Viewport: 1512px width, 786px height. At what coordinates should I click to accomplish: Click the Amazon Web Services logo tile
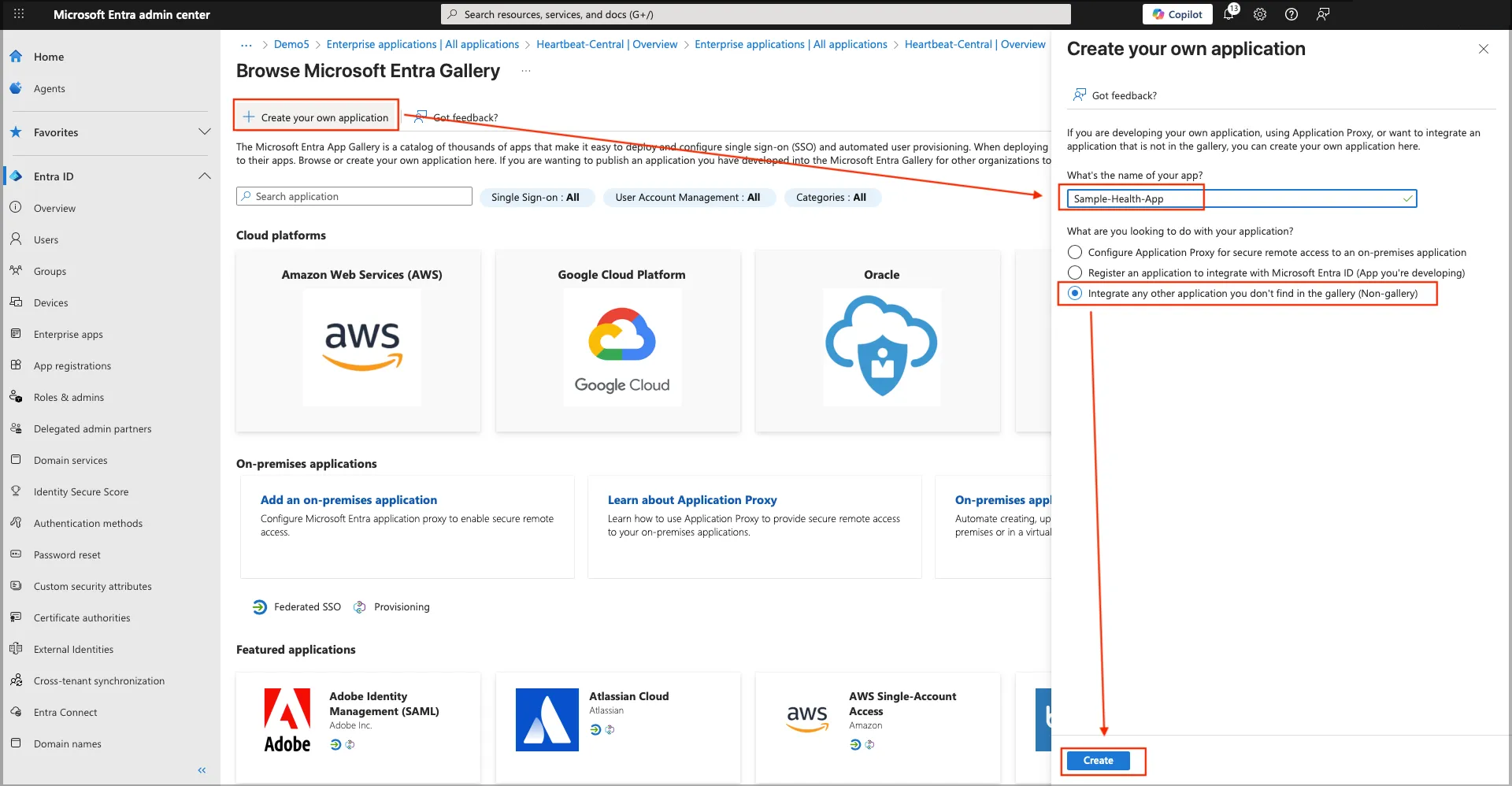pyautogui.click(x=361, y=347)
